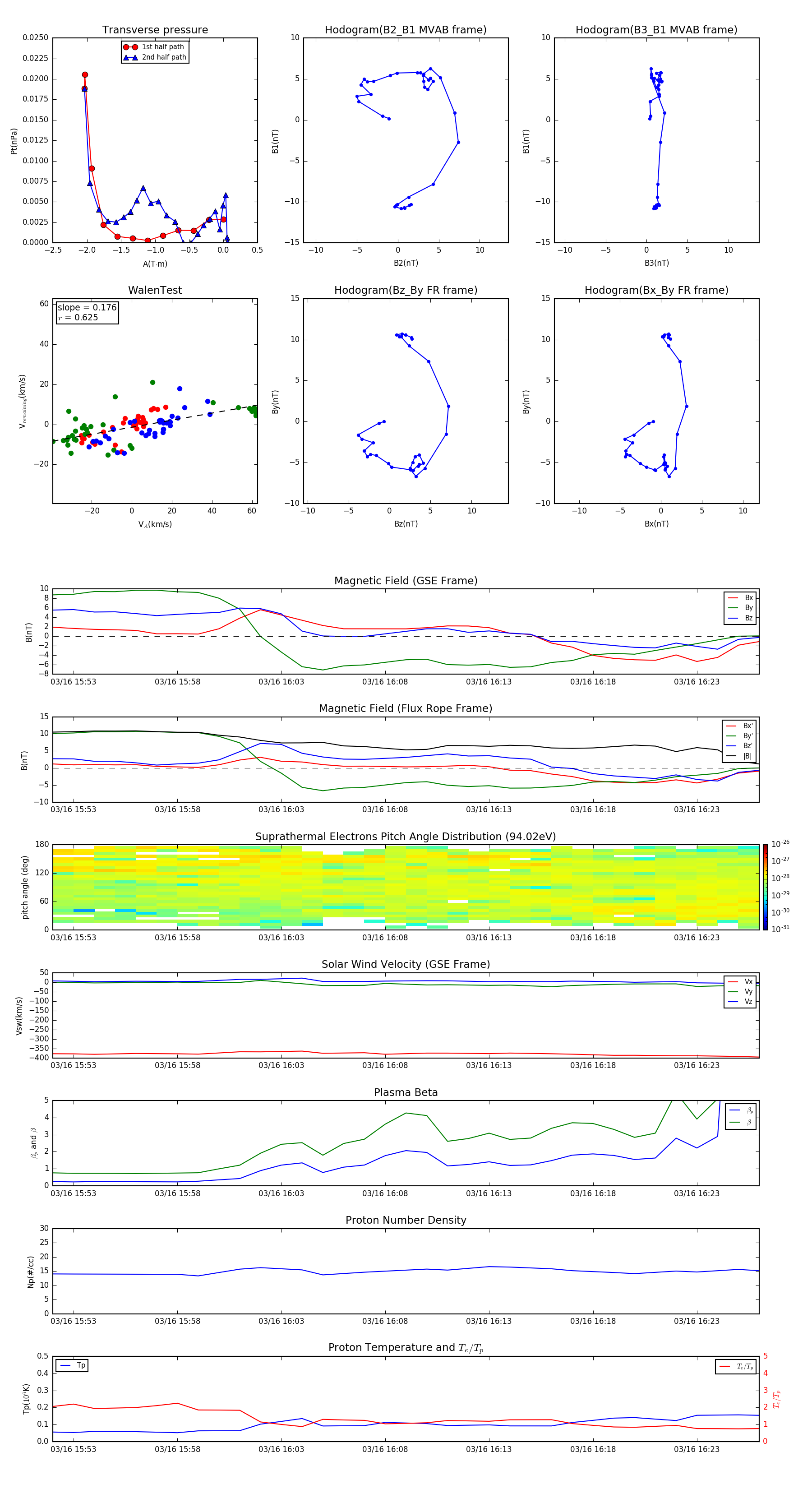Click the pitch angle spectrogram heatmap
Screen dimensions: 812x1489
point(406,887)
